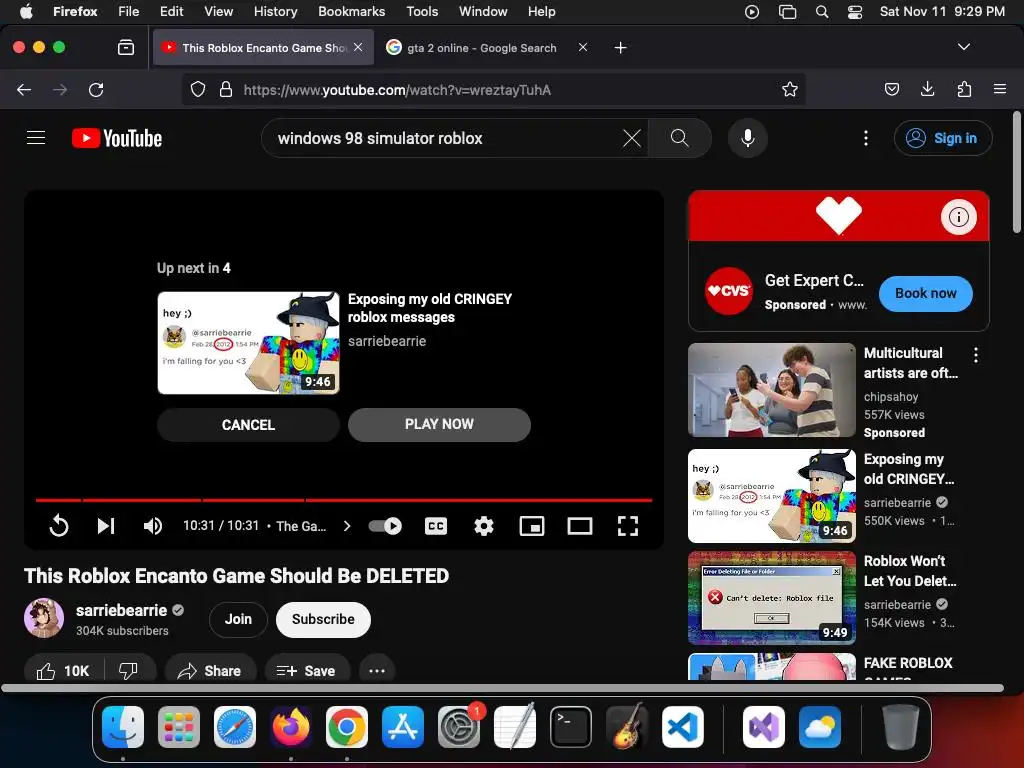
Task: Open the Firefox downloads panel
Action: [927, 89]
